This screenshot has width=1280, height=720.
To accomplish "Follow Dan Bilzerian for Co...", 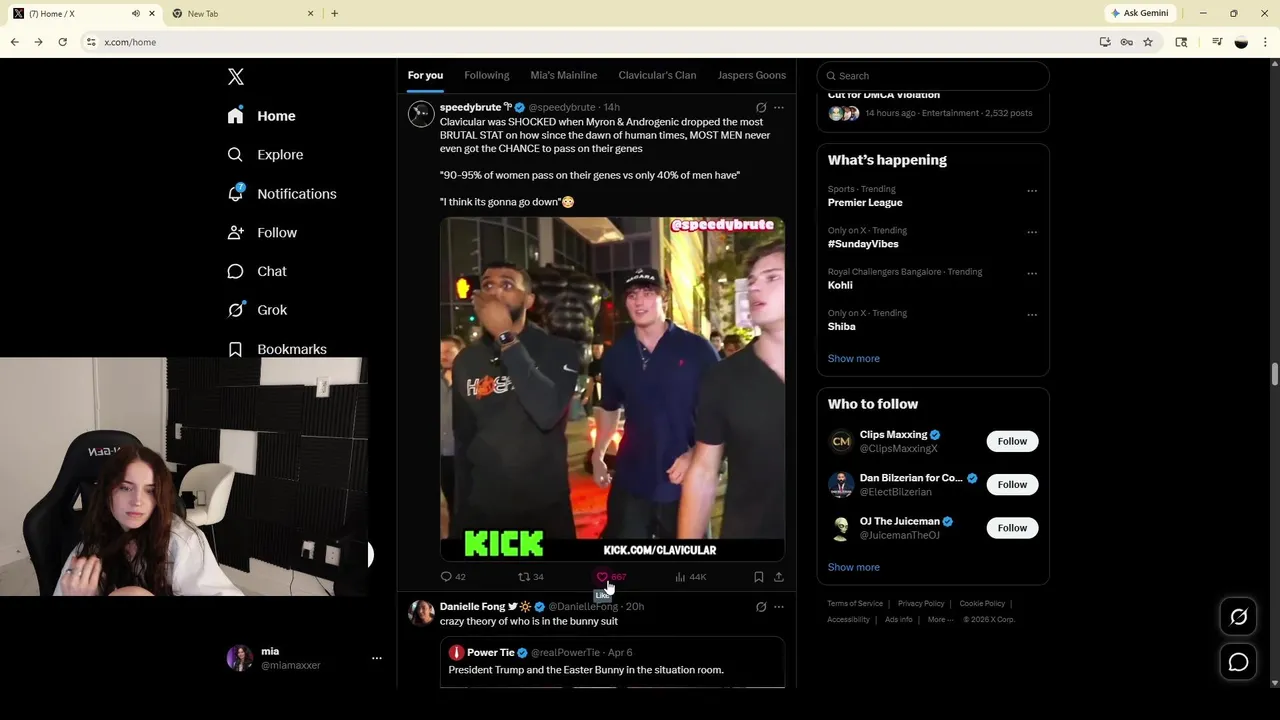I will (x=1012, y=485).
